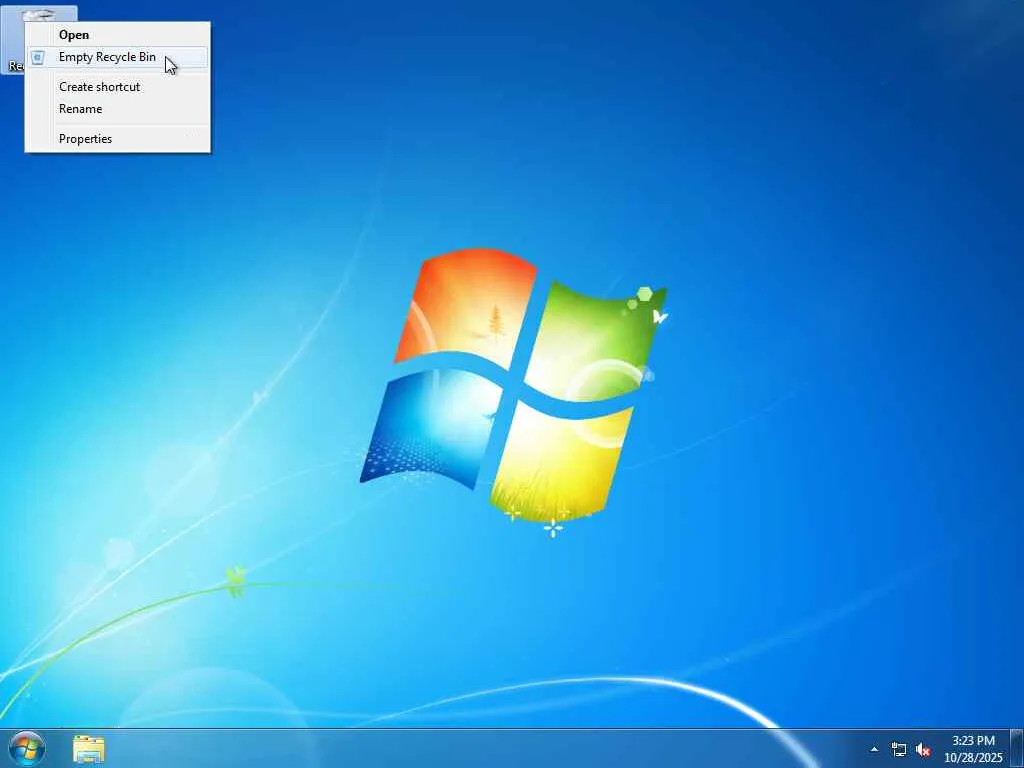Show hidden icons arrow in system tray
Screen dimensions: 1024x768
pyautogui.click(x=874, y=749)
